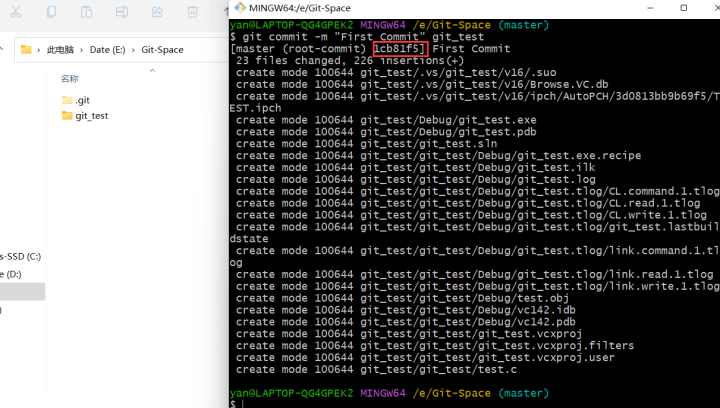The height and width of the screenshot is (408, 720).
Task: Open the SSD (C:) drive in navigation pane
Action: (21, 257)
